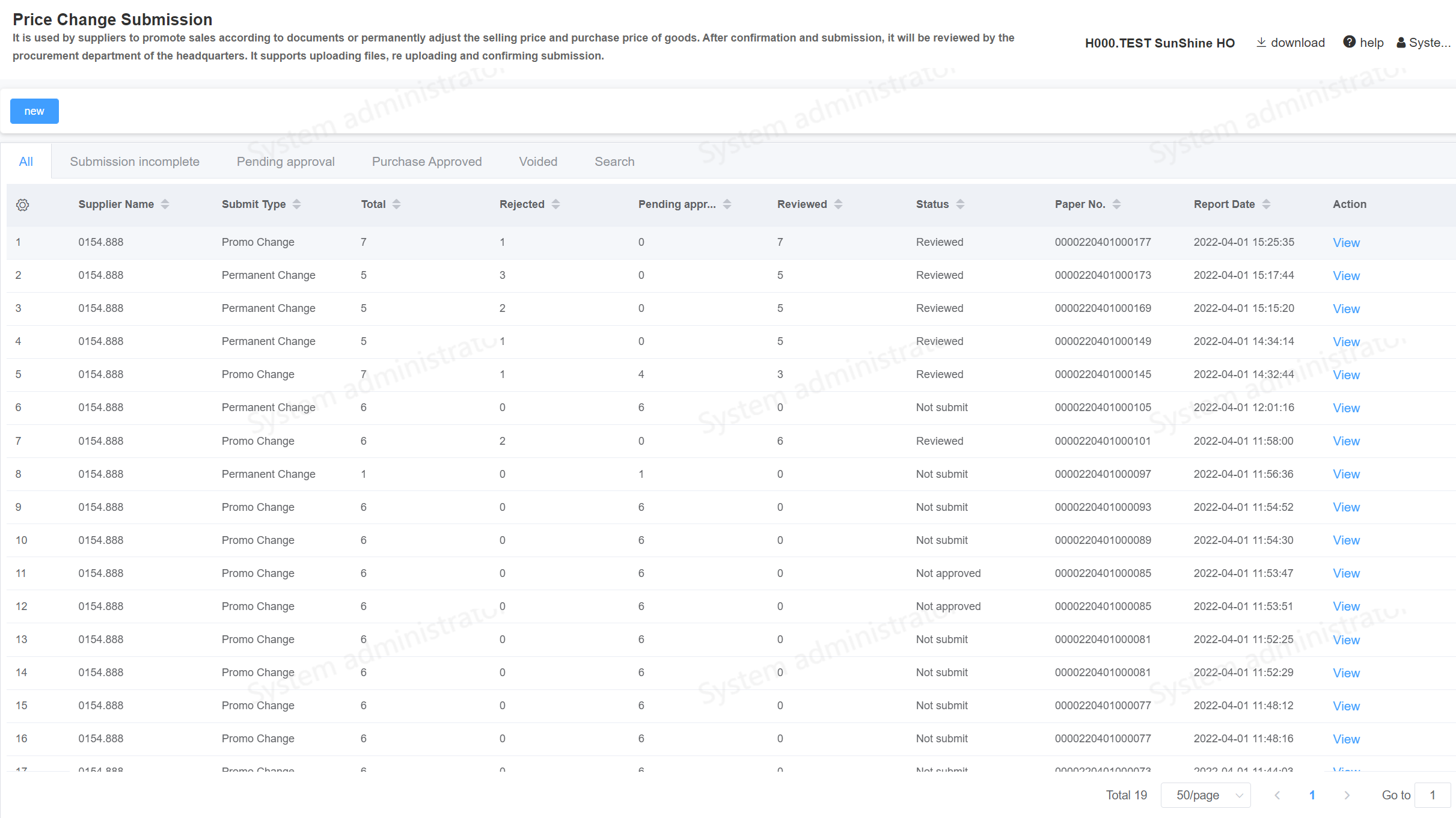
Task: Select page 1 in pagination
Action: (x=1312, y=795)
